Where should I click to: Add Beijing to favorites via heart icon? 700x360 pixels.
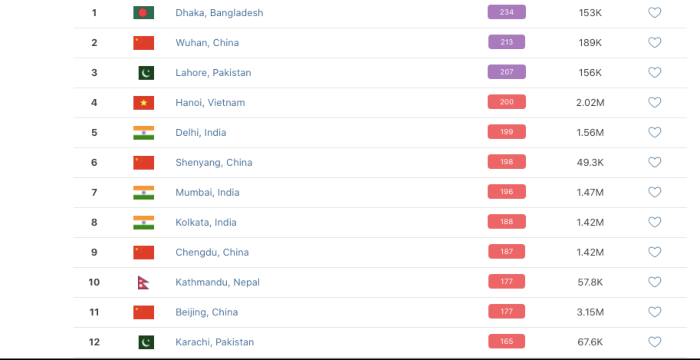pyautogui.click(x=654, y=312)
